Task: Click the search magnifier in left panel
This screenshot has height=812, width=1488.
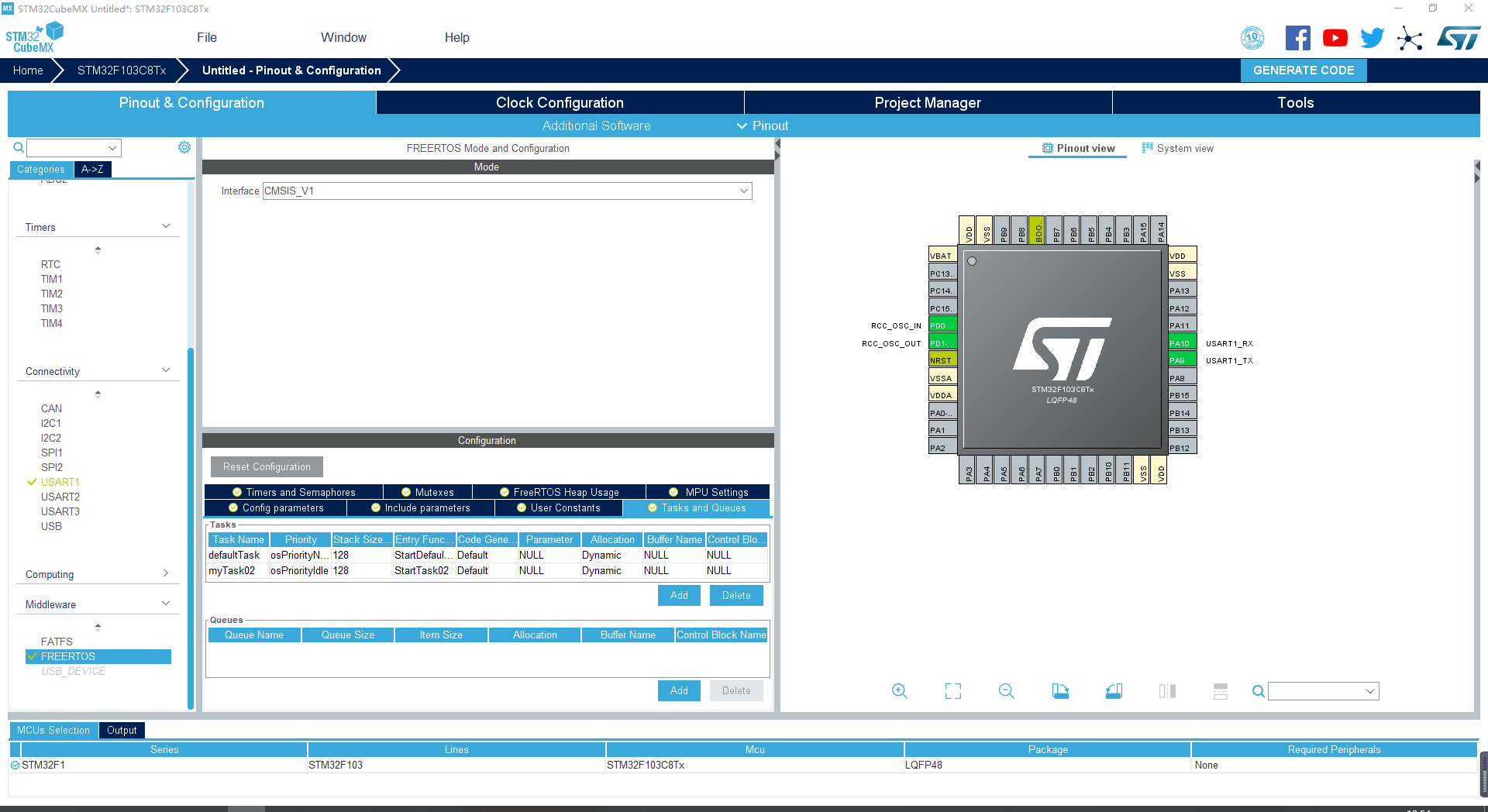Action: pyautogui.click(x=19, y=147)
